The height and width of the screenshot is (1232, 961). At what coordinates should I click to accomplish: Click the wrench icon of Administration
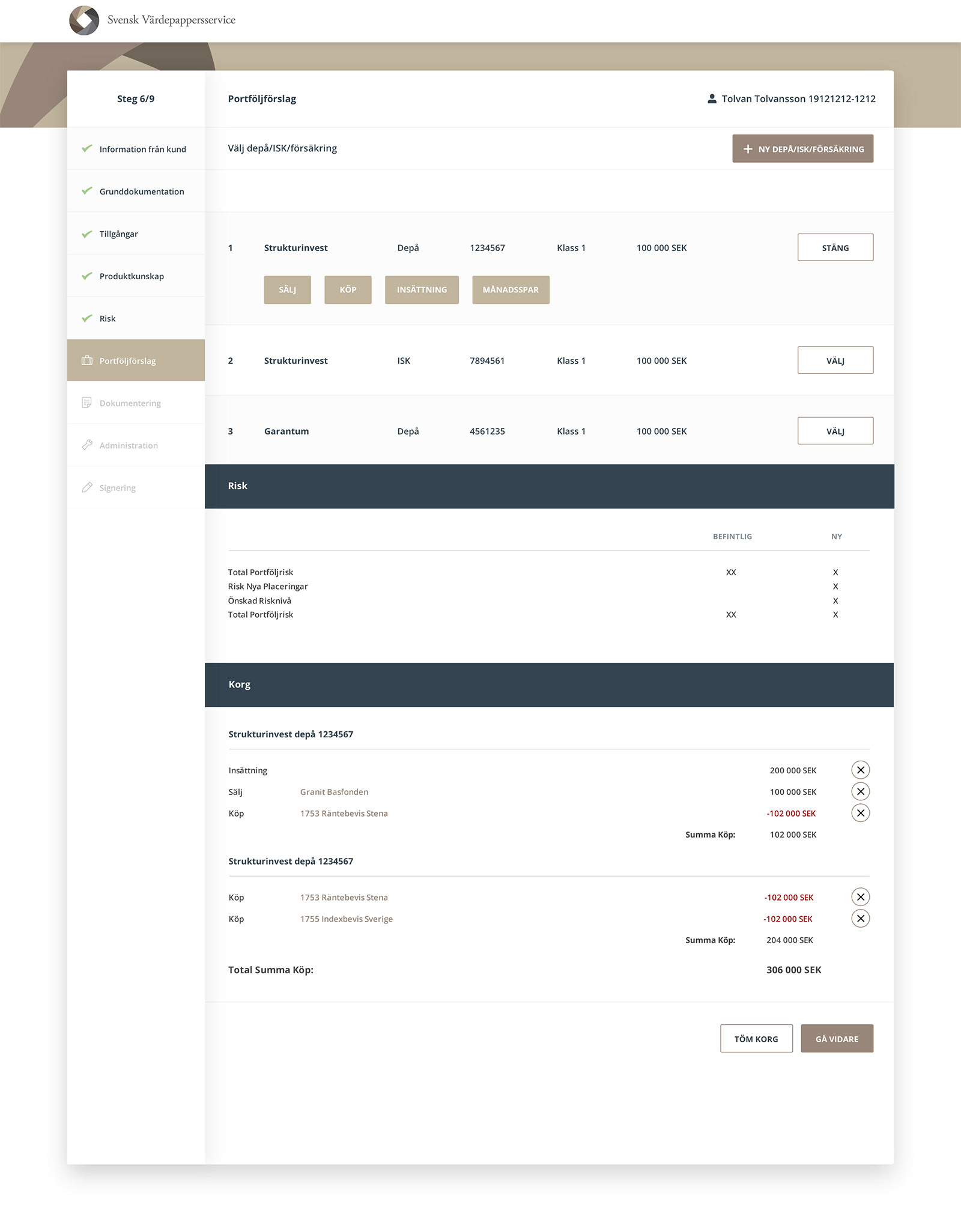pos(87,445)
